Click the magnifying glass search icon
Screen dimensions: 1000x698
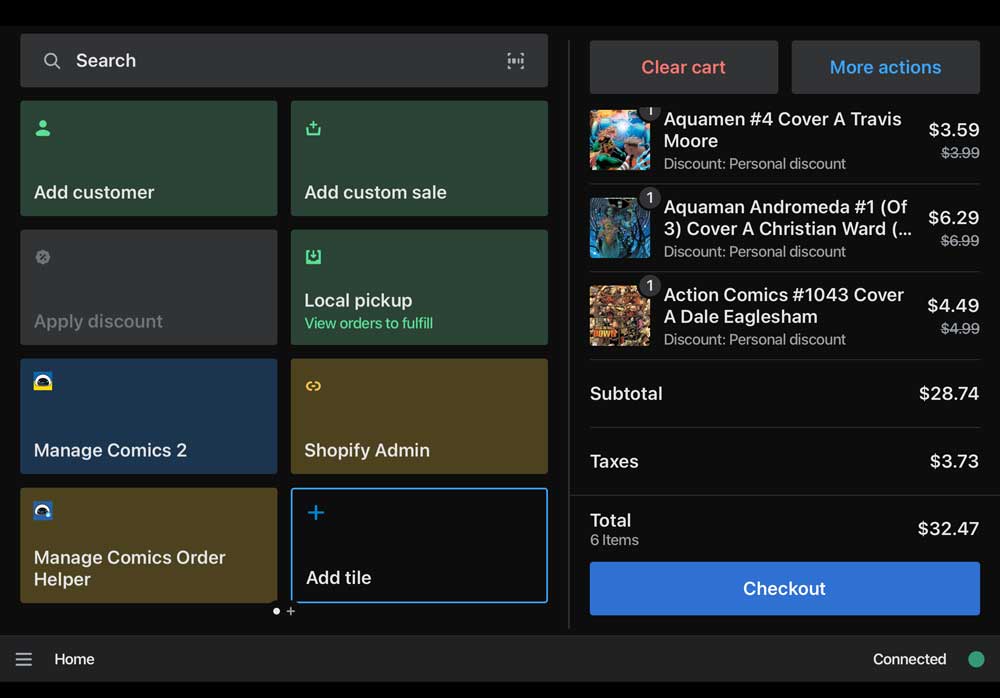coord(52,61)
